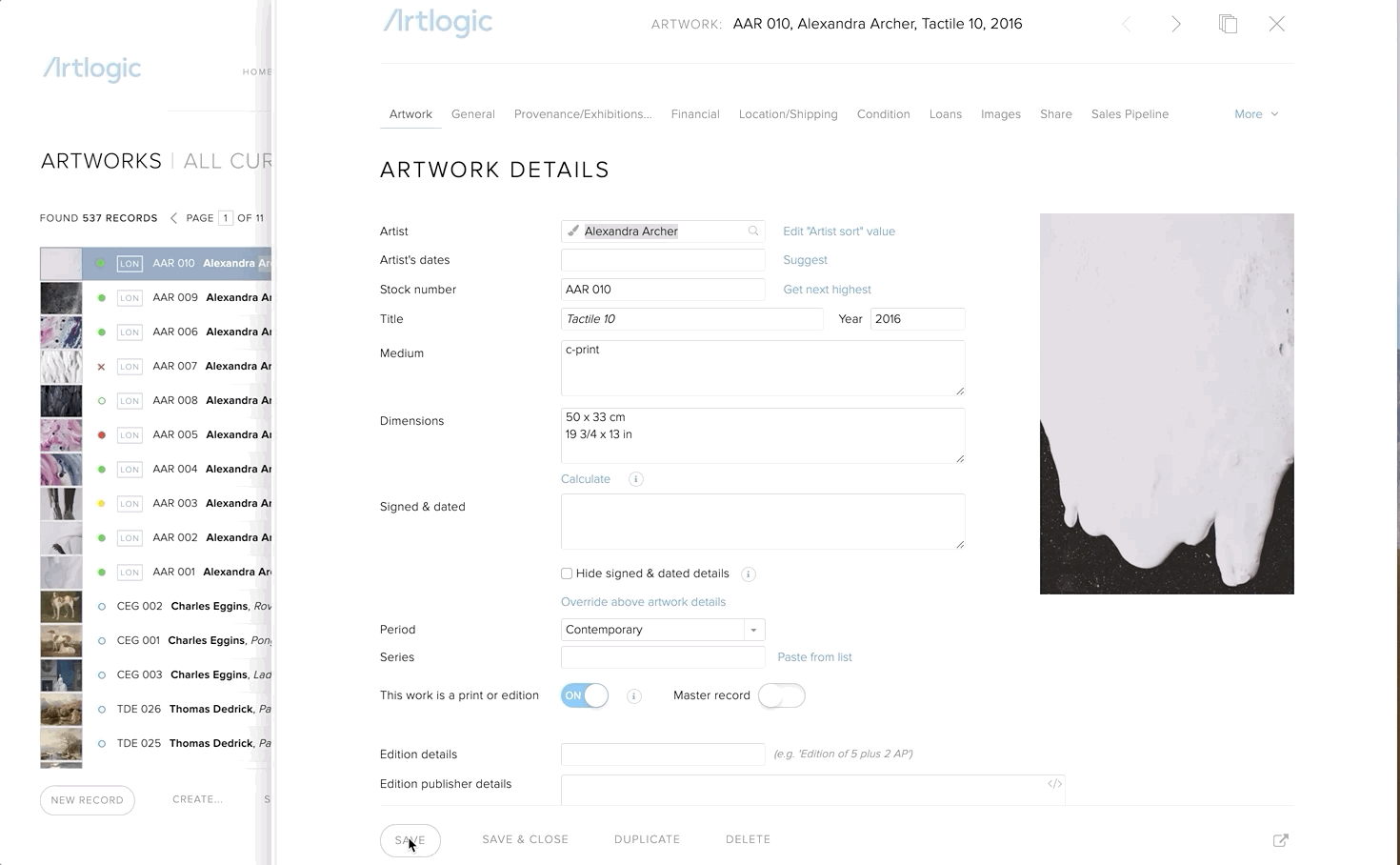Click hollow green status dot for AAR 008

tap(102, 401)
